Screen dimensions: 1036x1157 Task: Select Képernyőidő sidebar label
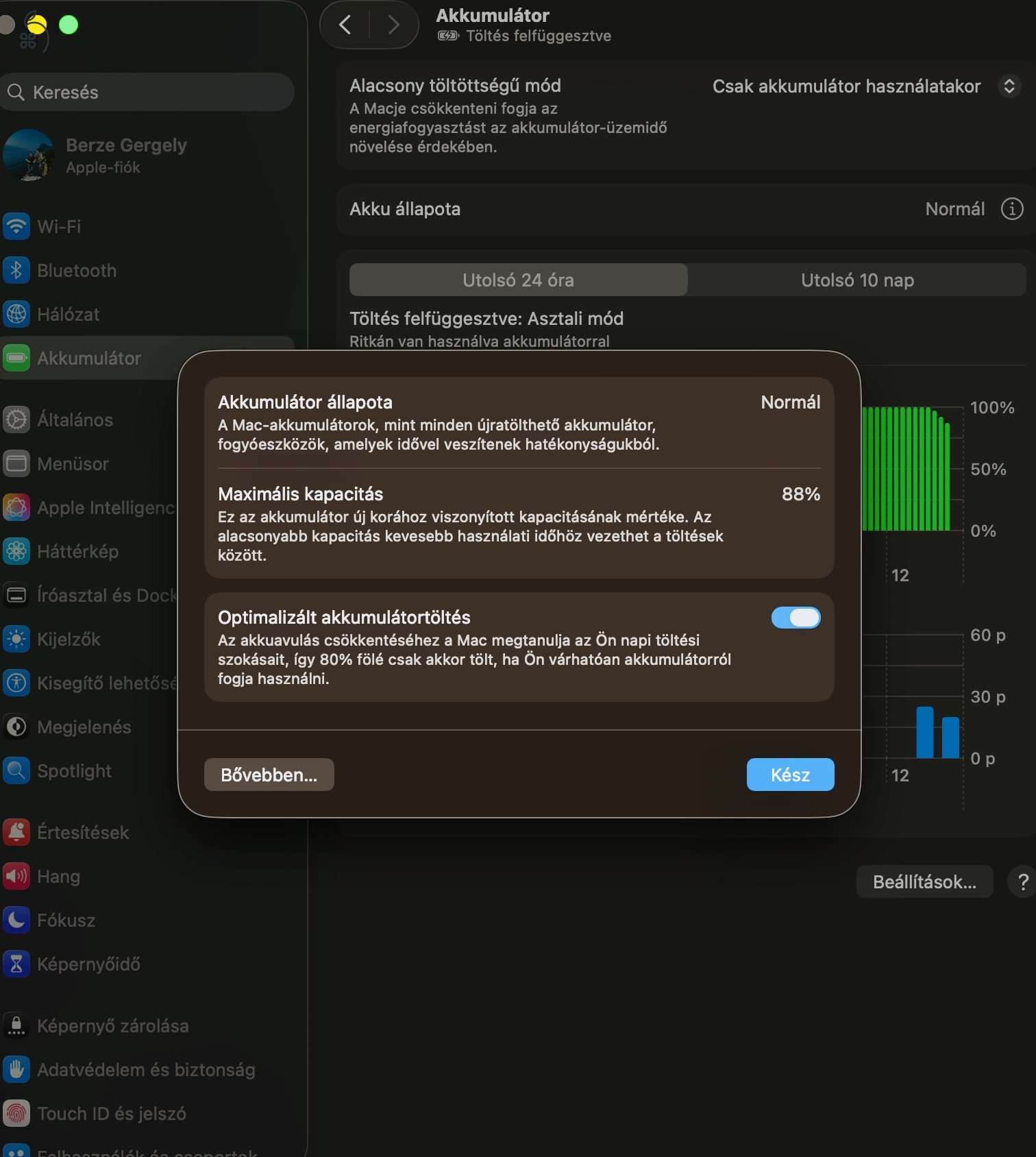[88, 964]
